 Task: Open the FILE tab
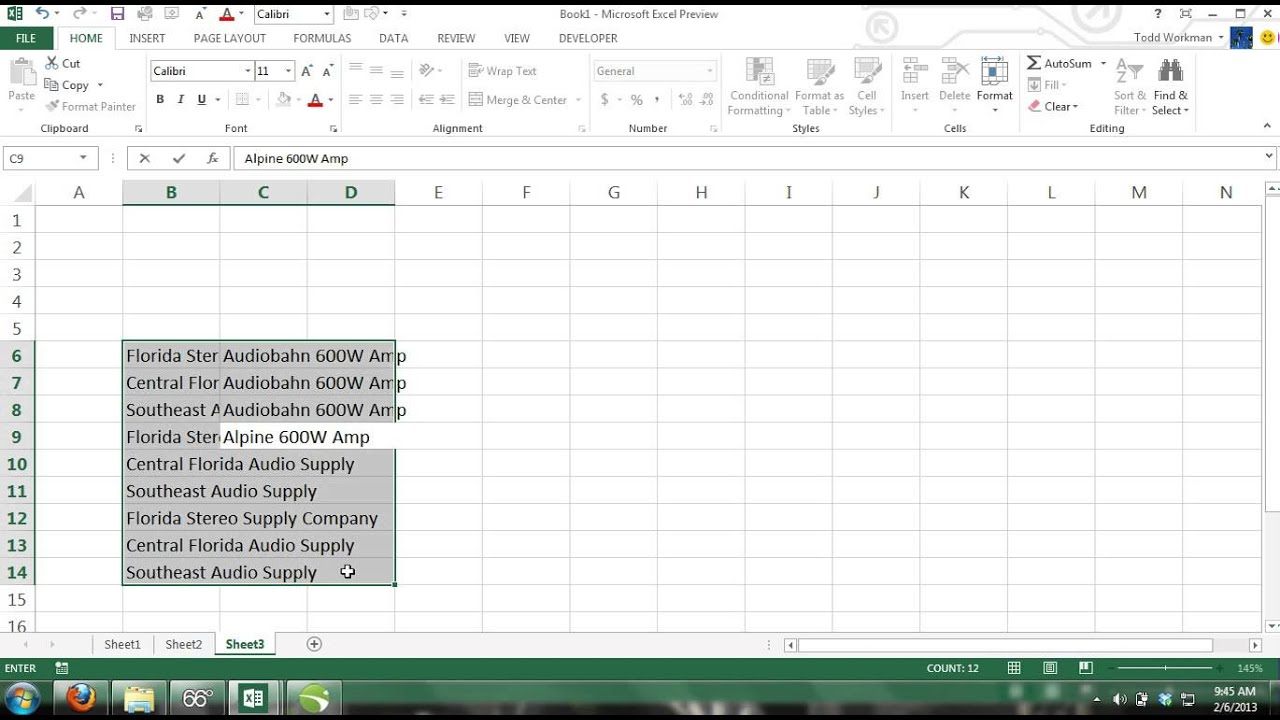26,38
